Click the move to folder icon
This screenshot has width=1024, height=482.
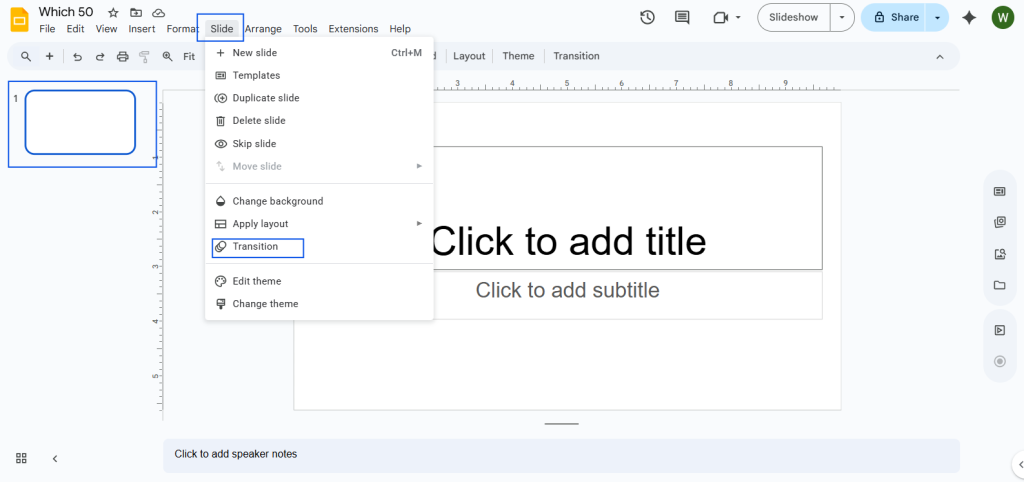136,12
